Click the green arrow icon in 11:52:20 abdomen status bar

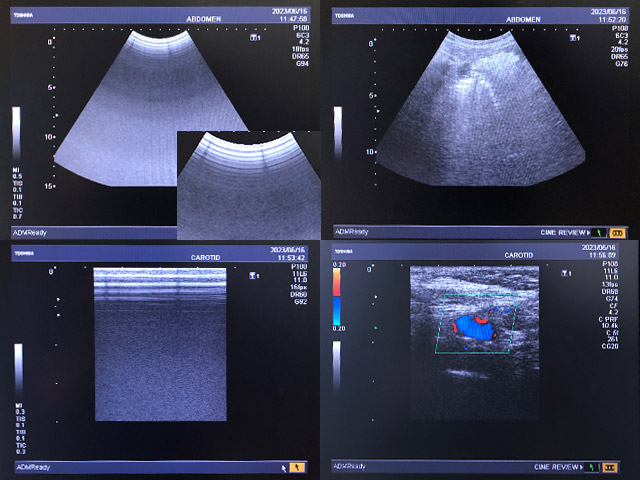599,233
